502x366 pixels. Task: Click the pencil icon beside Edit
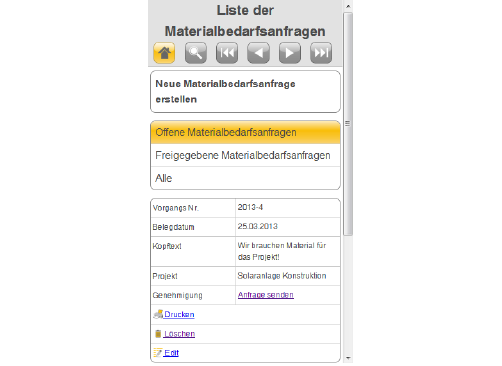click(x=158, y=352)
